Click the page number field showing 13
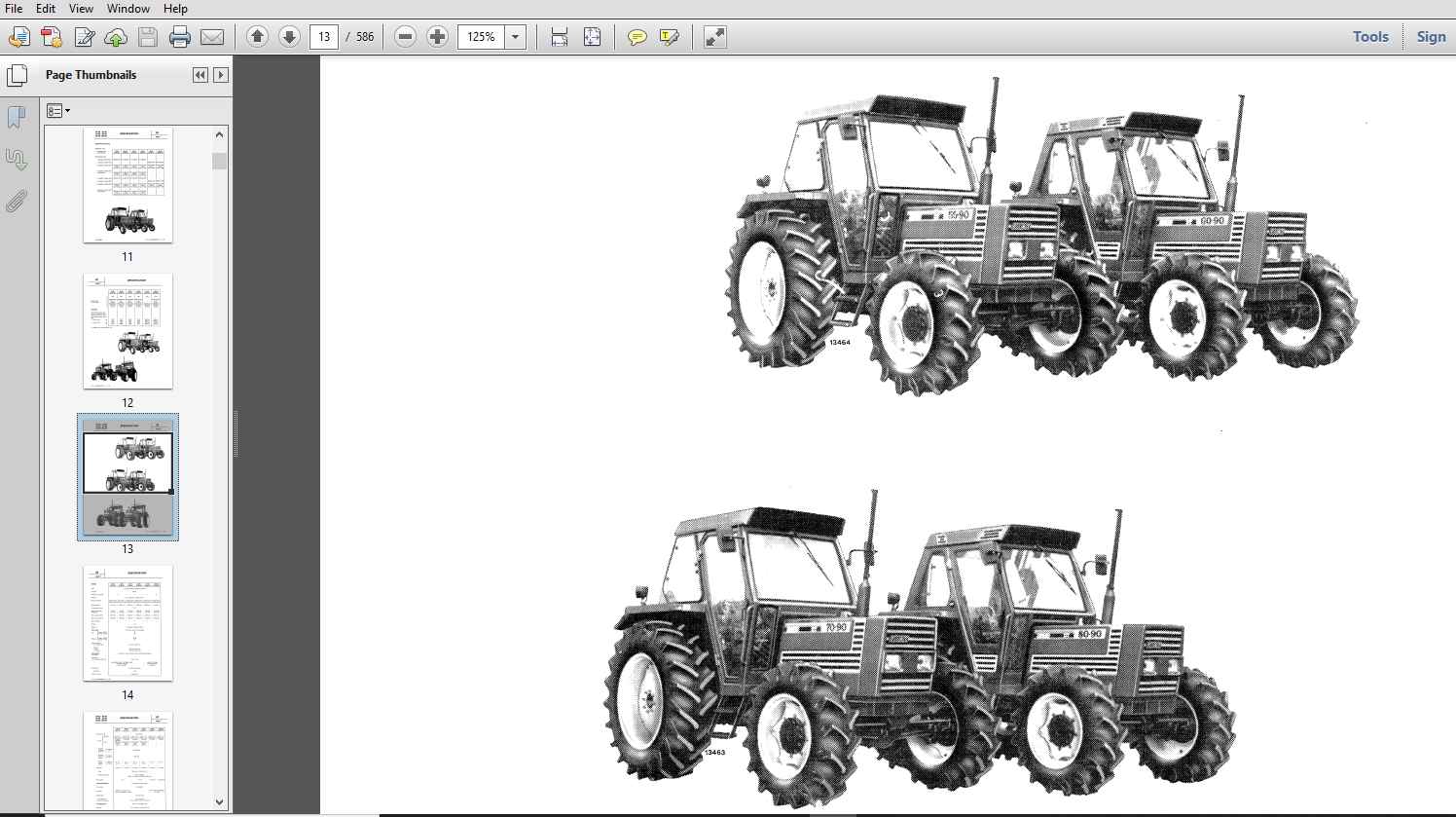The height and width of the screenshot is (817, 1456). point(324,37)
